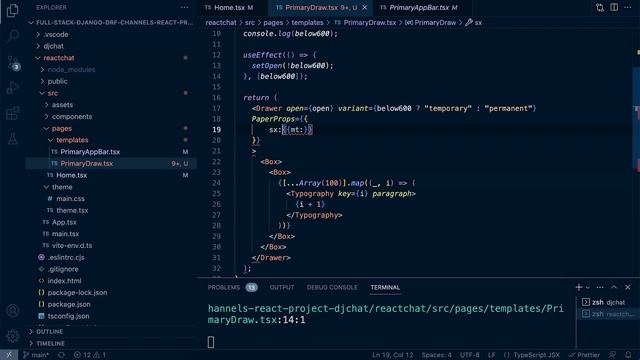Maximize the panel with the up chevron
The width and height of the screenshot is (640, 360).
pos(614,287)
